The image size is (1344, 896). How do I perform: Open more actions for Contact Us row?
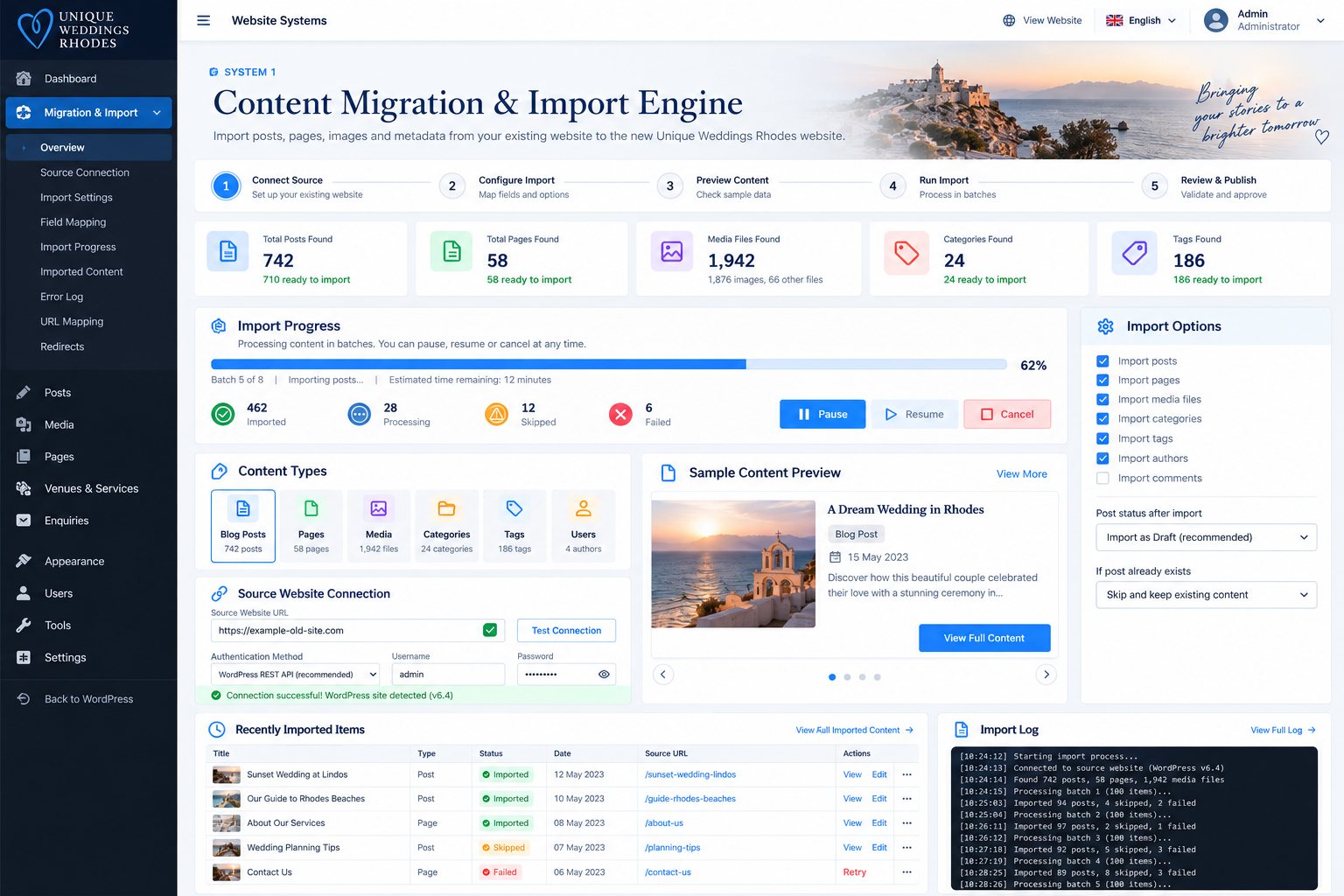pos(906,872)
